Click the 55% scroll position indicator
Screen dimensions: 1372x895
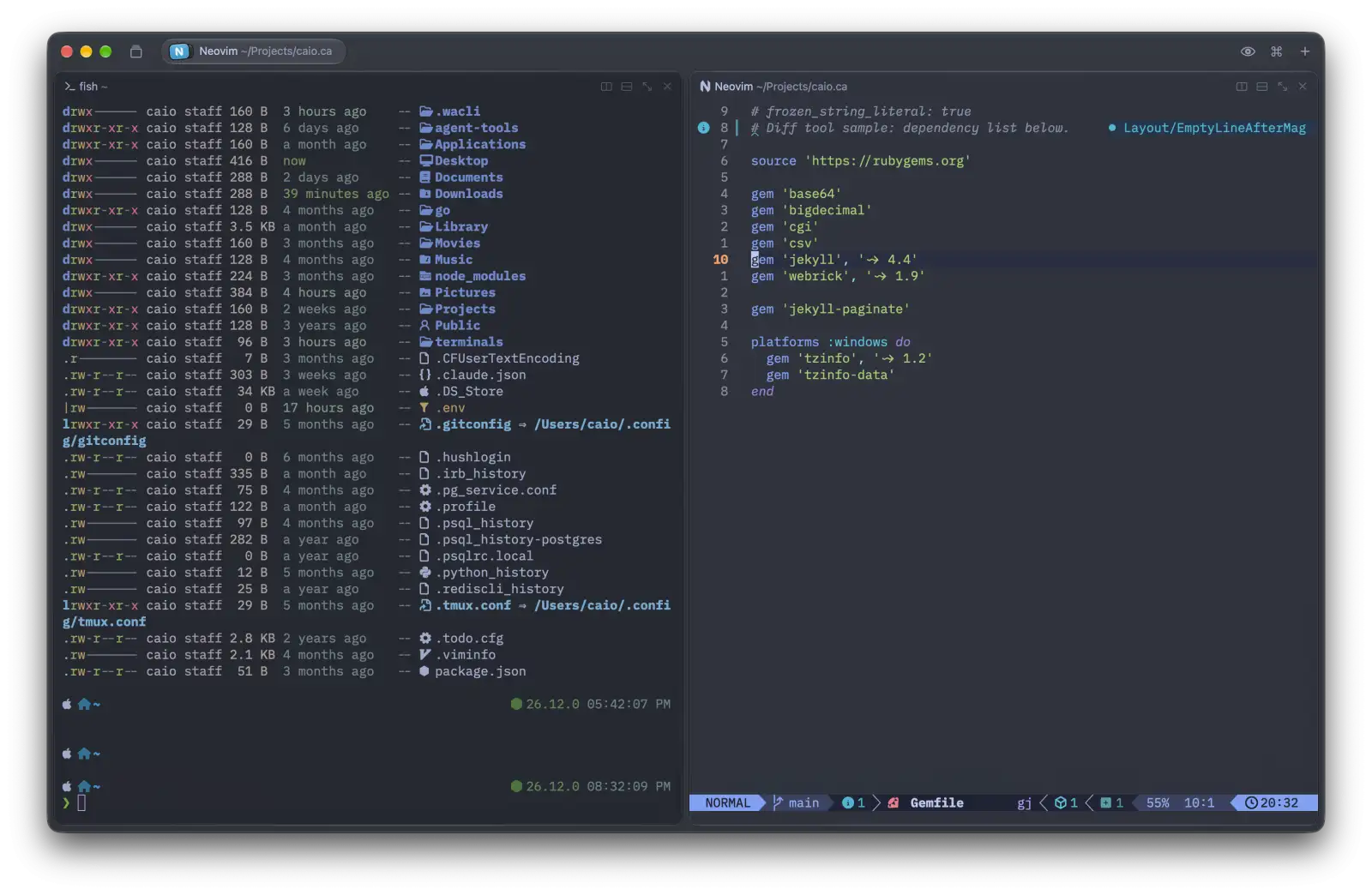click(x=1158, y=803)
